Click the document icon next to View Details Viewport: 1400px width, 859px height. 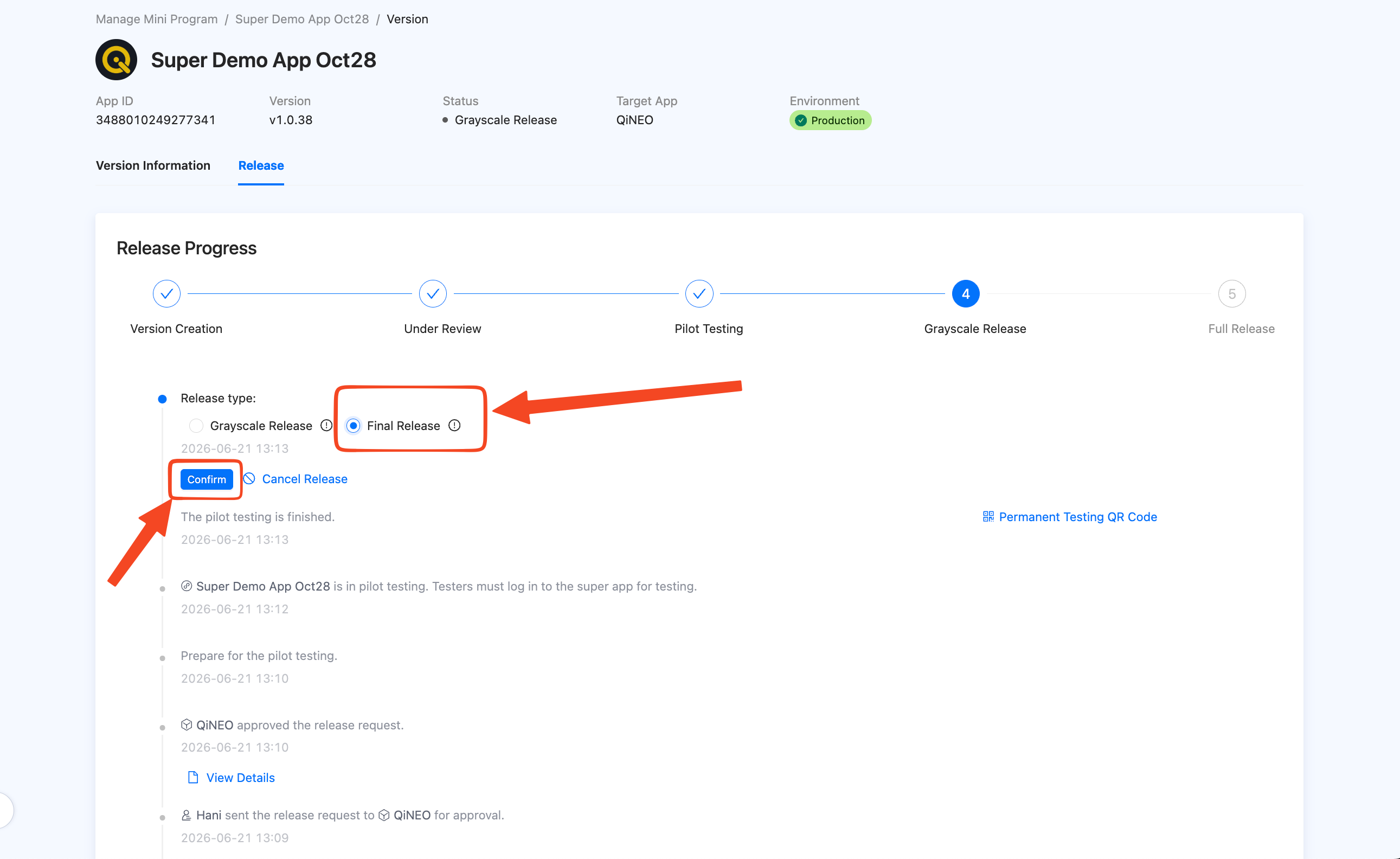193,777
